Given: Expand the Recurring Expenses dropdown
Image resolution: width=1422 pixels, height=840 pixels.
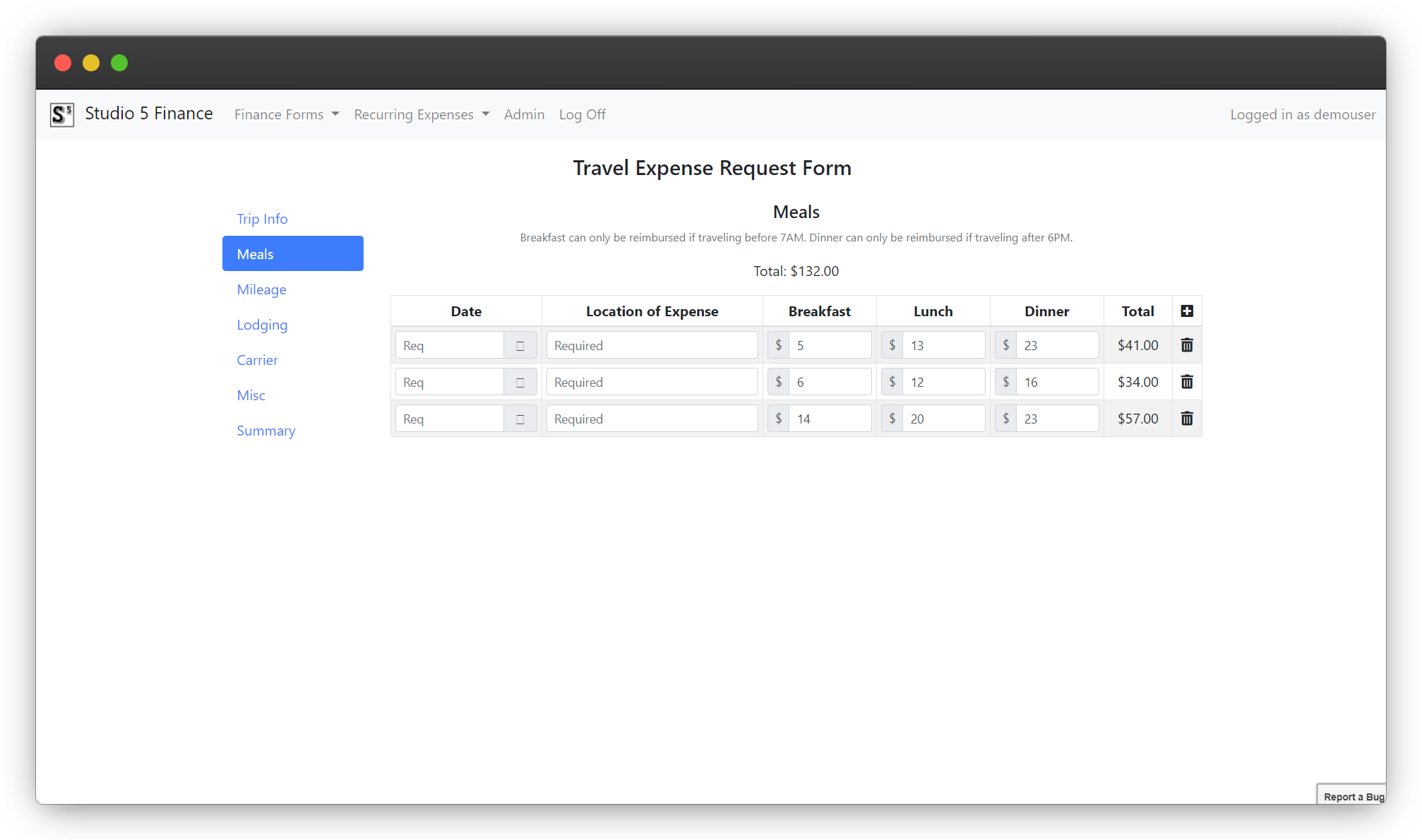Looking at the screenshot, I should pos(422,114).
